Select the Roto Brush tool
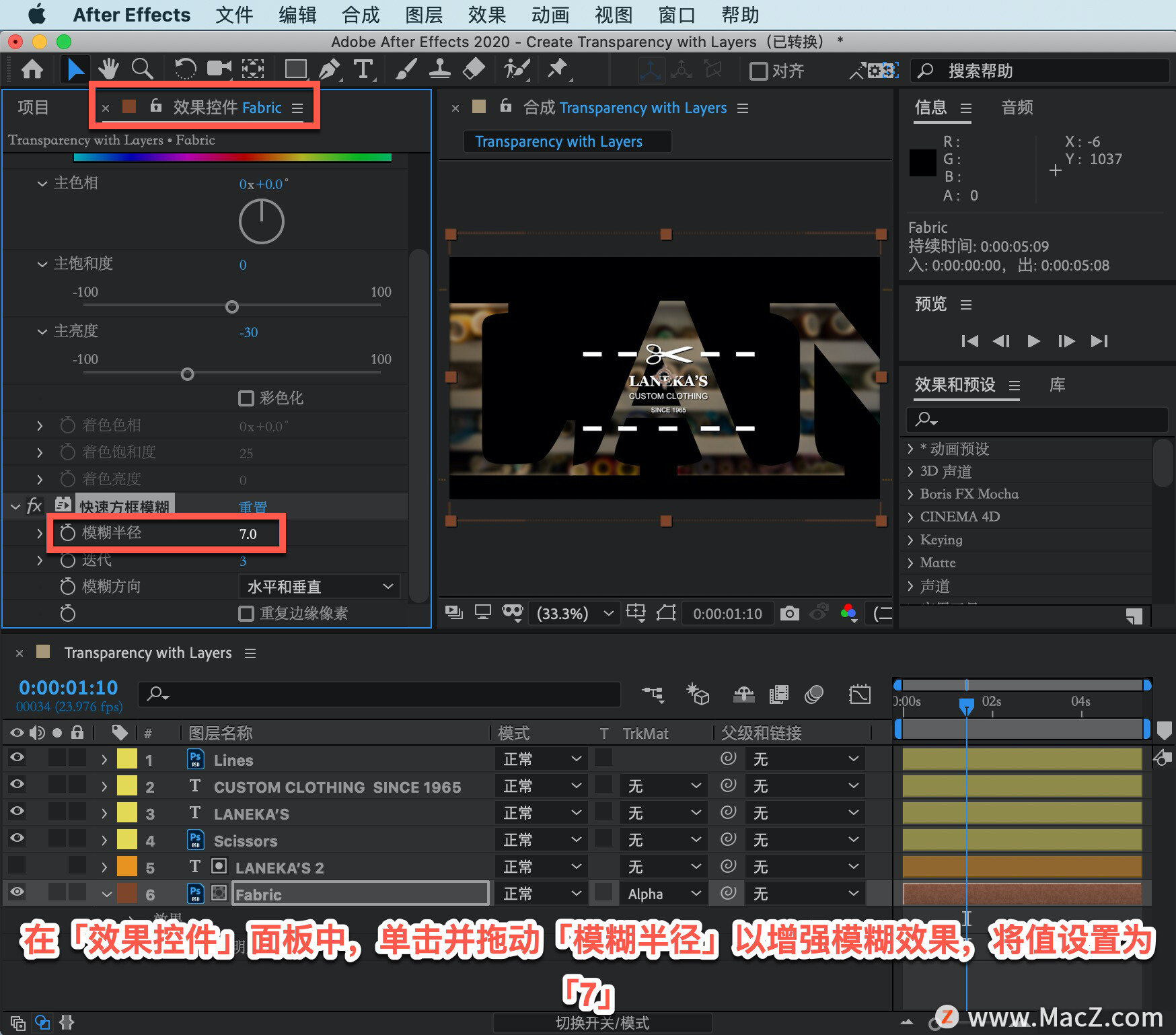Screen dimensions: 1176x1035 pyautogui.click(x=517, y=69)
